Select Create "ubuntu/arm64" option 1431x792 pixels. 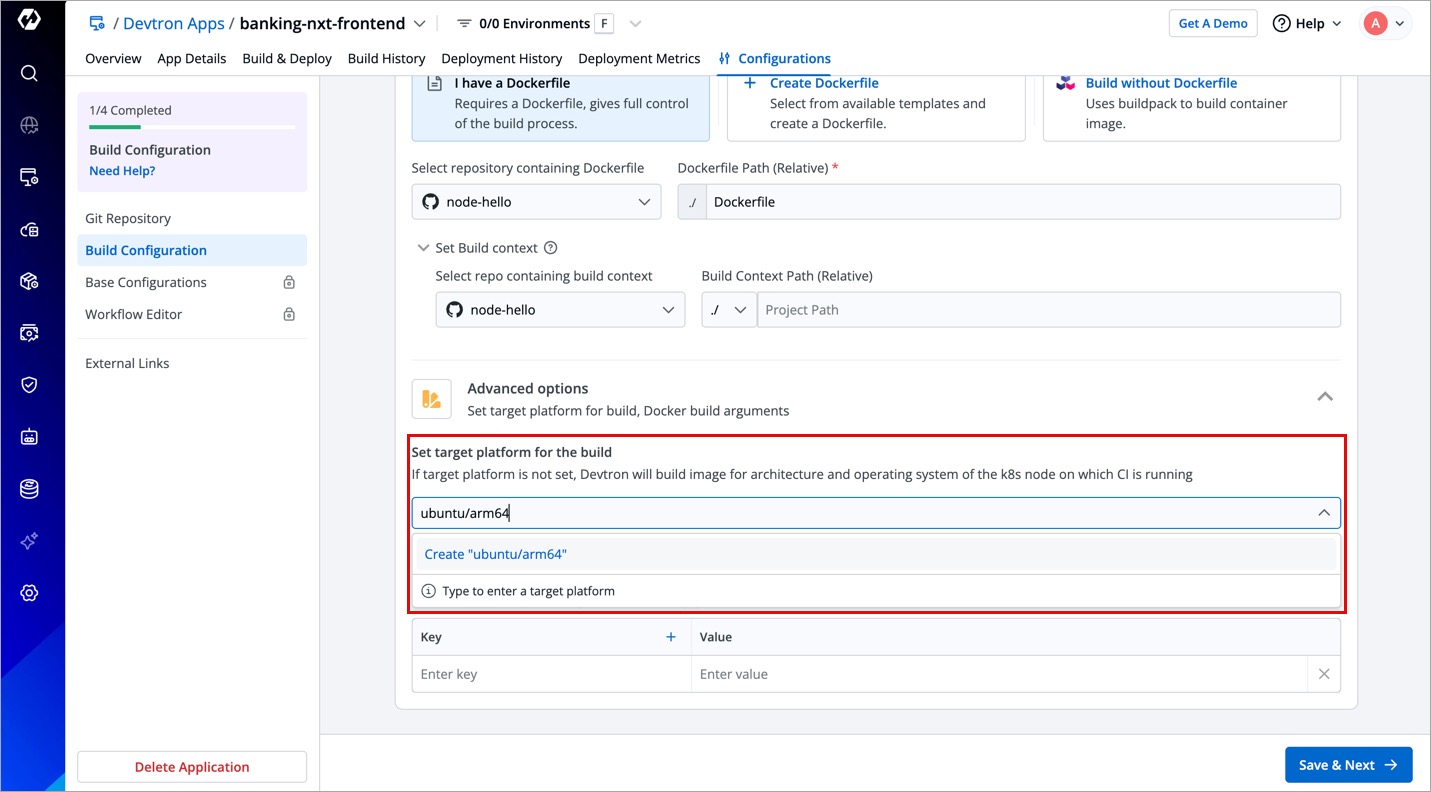[496, 554]
